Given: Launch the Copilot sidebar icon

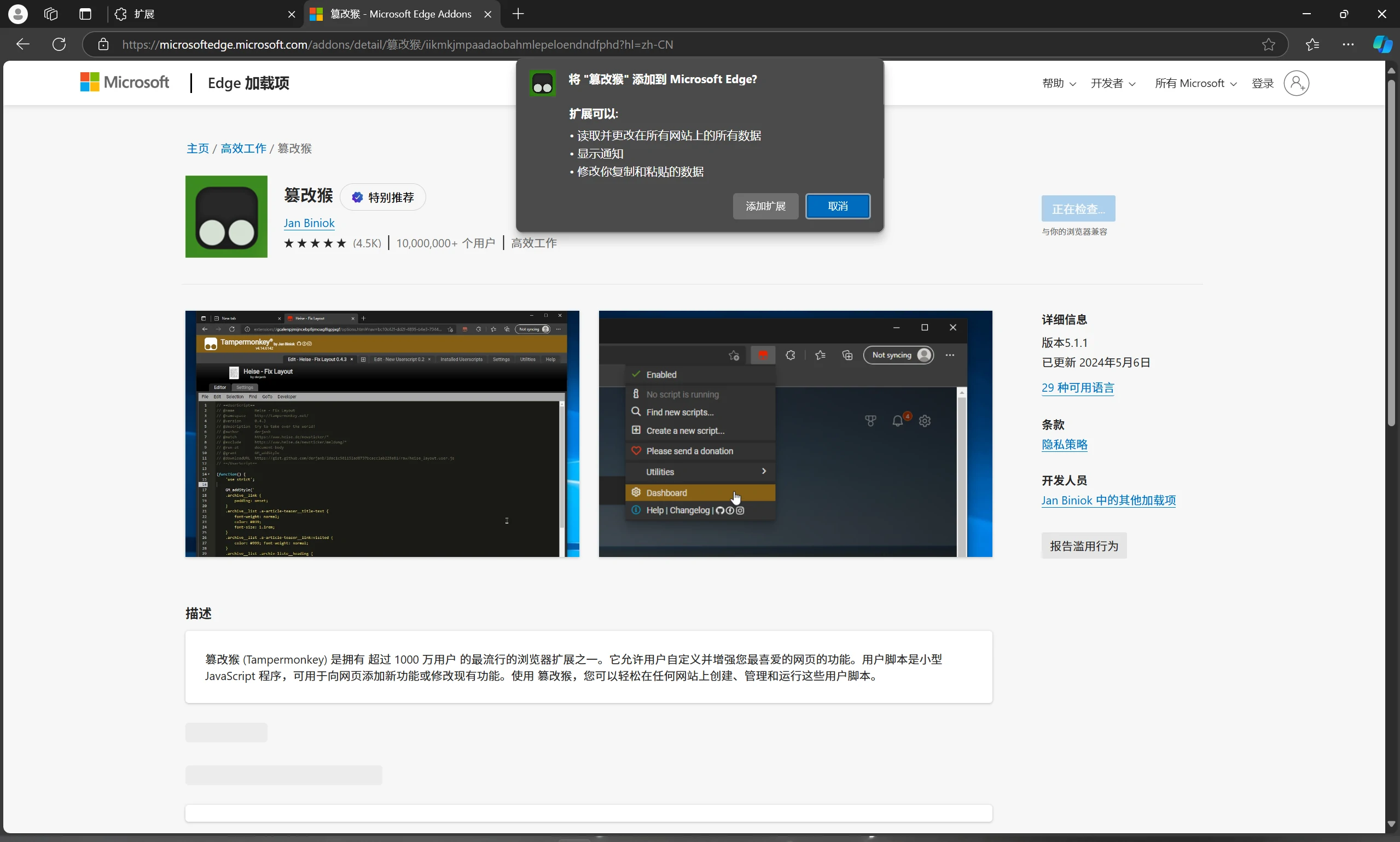Looking at the screenshot, I should 1382,44.
